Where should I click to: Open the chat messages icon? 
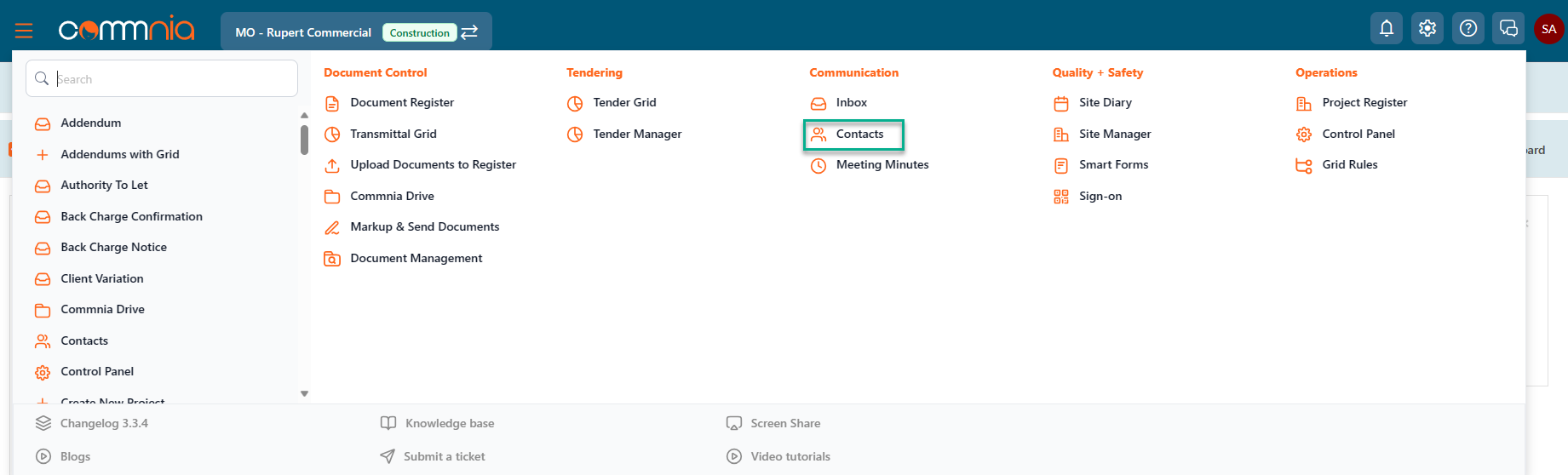pyautogui.click(x=1508, y=28)
